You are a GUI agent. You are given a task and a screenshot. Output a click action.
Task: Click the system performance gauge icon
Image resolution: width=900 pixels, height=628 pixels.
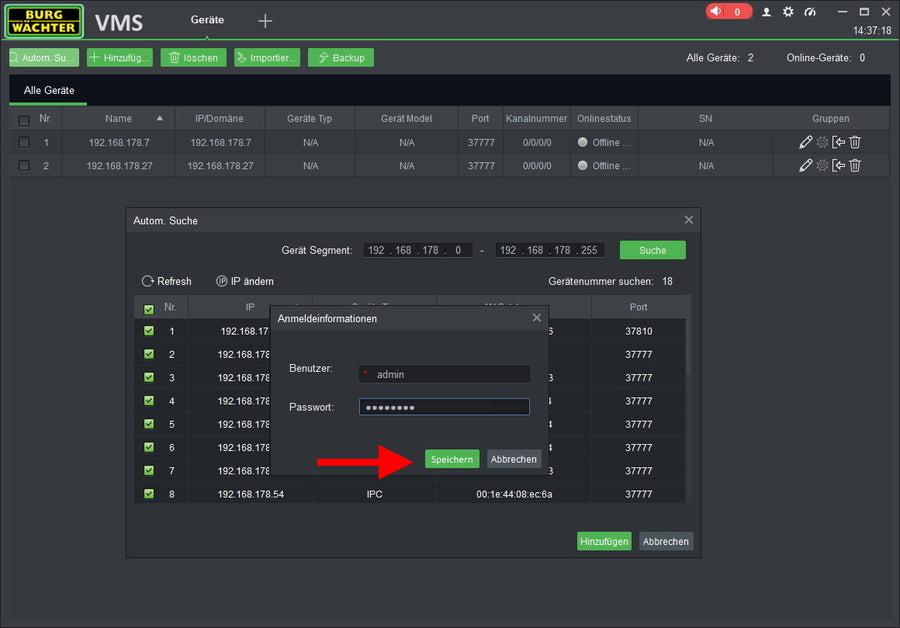[810, 12]
